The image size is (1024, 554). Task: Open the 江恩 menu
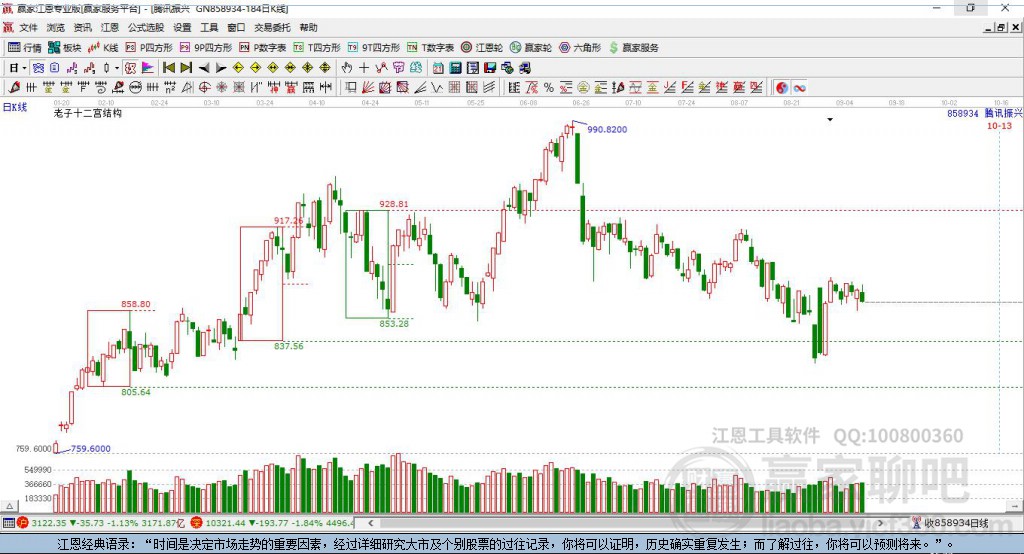pyautogui.click(x=110, y=27)
